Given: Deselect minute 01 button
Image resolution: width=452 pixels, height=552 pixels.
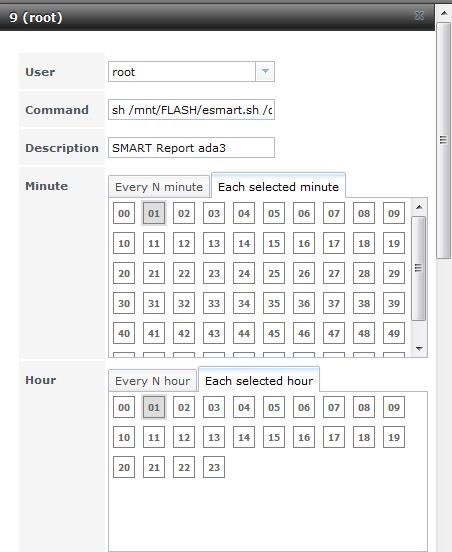Looking at the screenshot, I should [154, 213].
